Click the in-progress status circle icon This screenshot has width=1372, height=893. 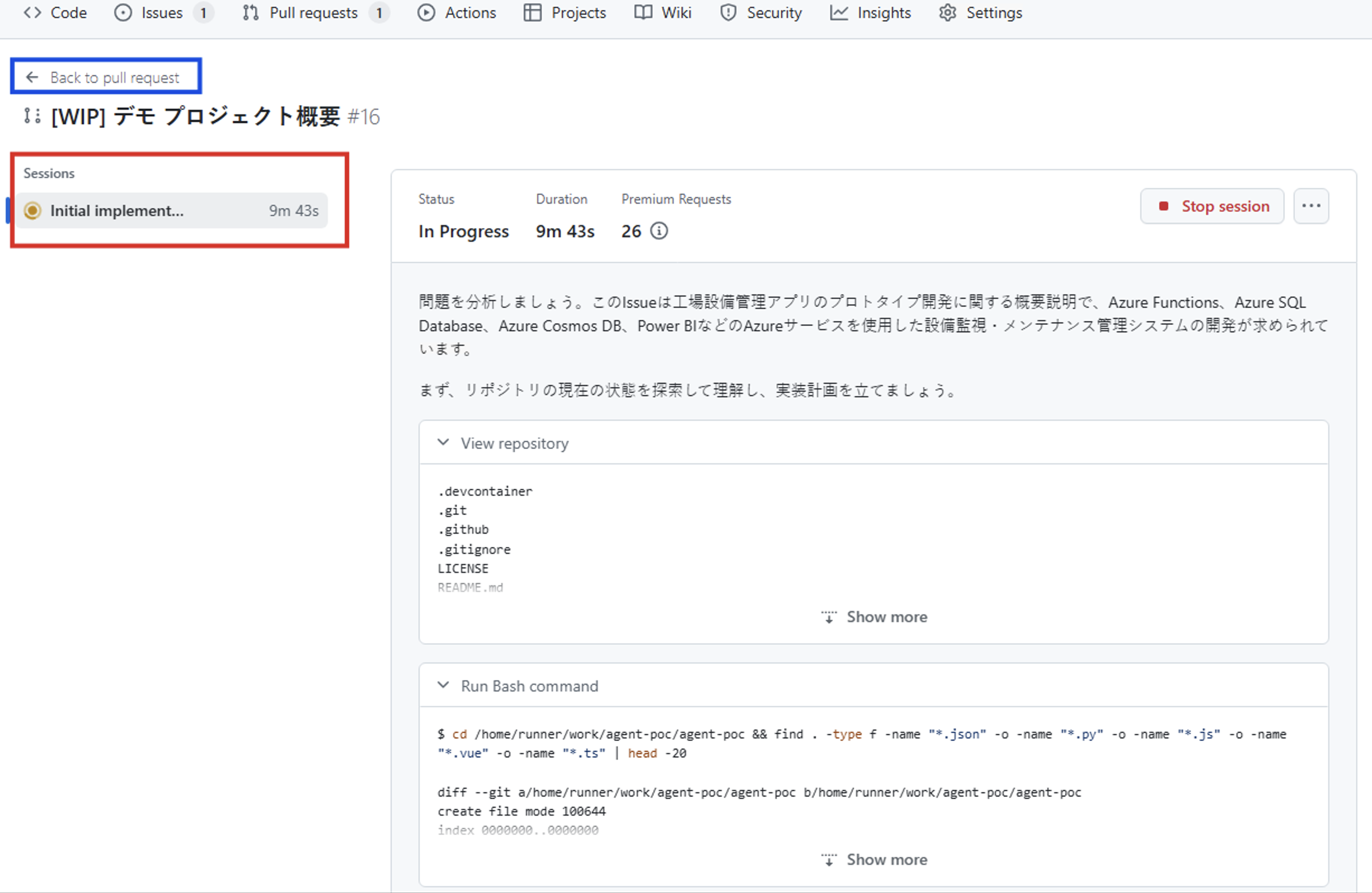coord(32,211)
